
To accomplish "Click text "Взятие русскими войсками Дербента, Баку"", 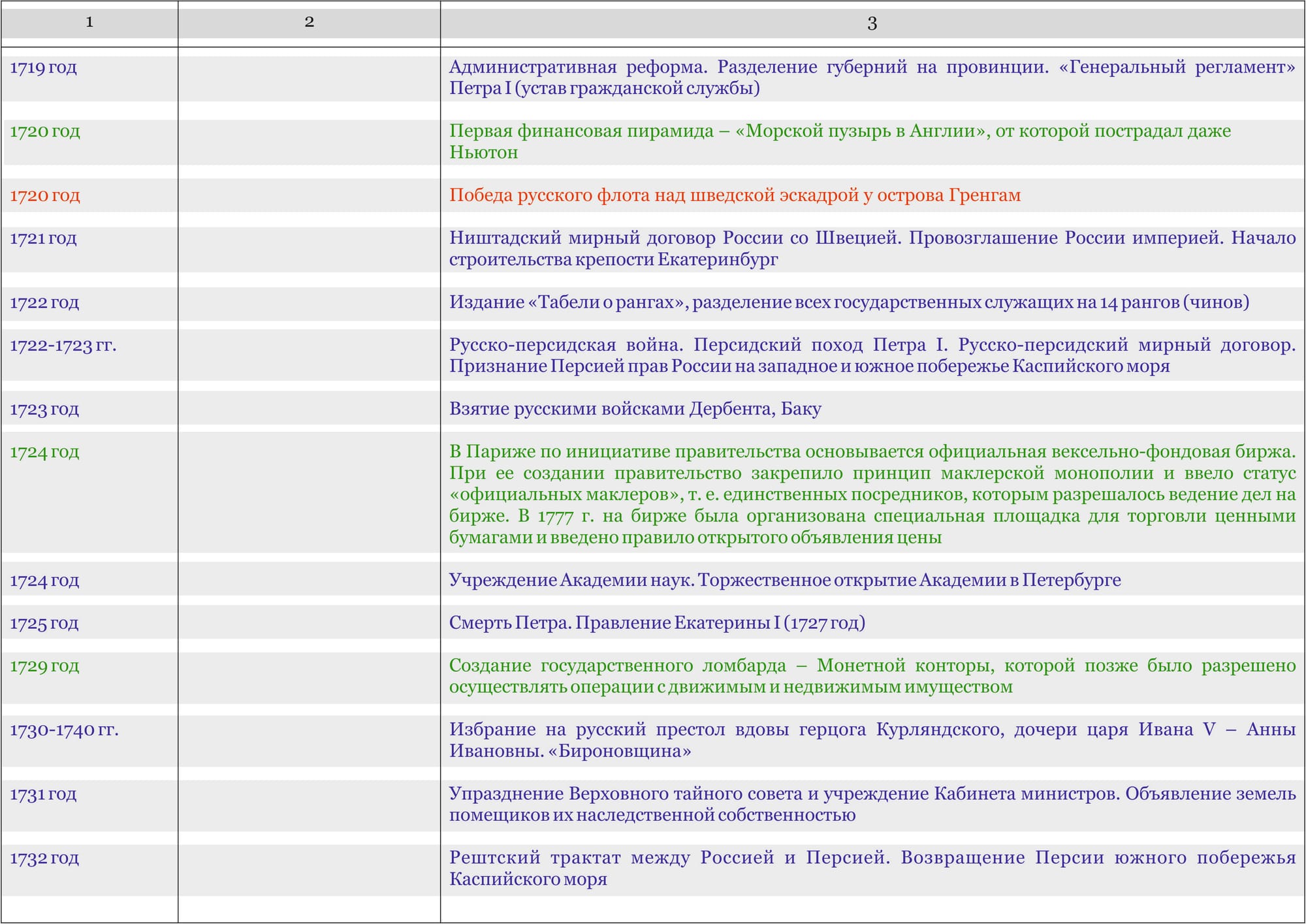I will 635,409.
